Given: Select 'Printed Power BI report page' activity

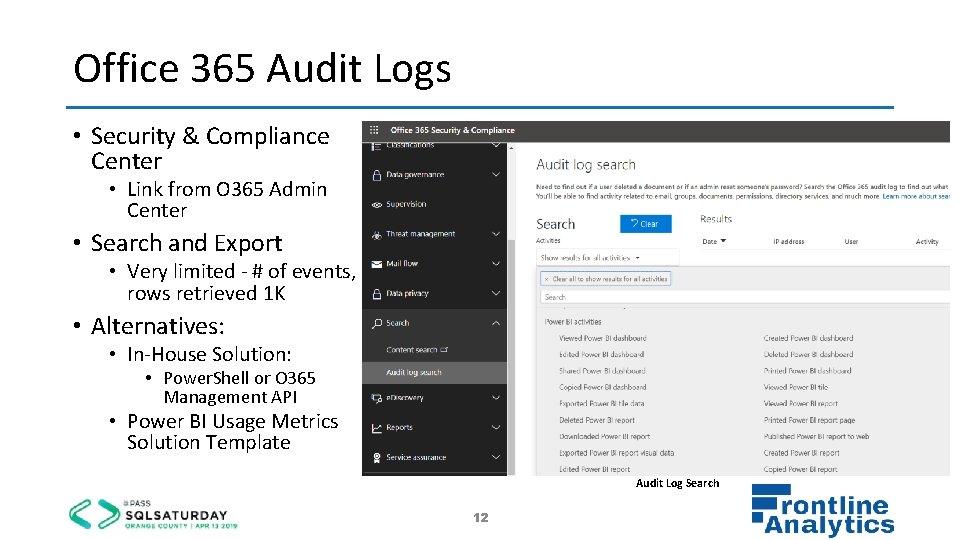Looking at the screenshot, I should pyautogui.click(x=809, y=420).
